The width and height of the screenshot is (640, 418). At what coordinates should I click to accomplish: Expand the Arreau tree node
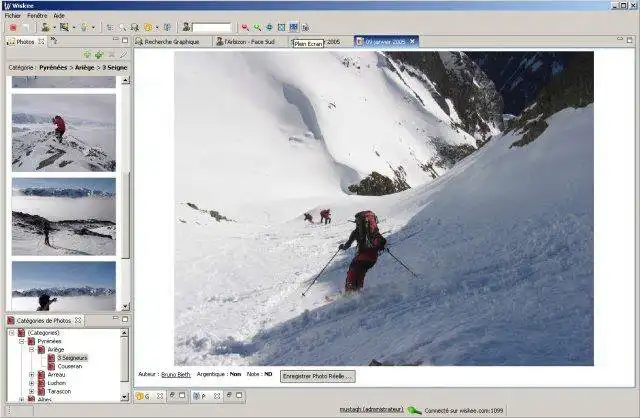click(x=31, y=374)
